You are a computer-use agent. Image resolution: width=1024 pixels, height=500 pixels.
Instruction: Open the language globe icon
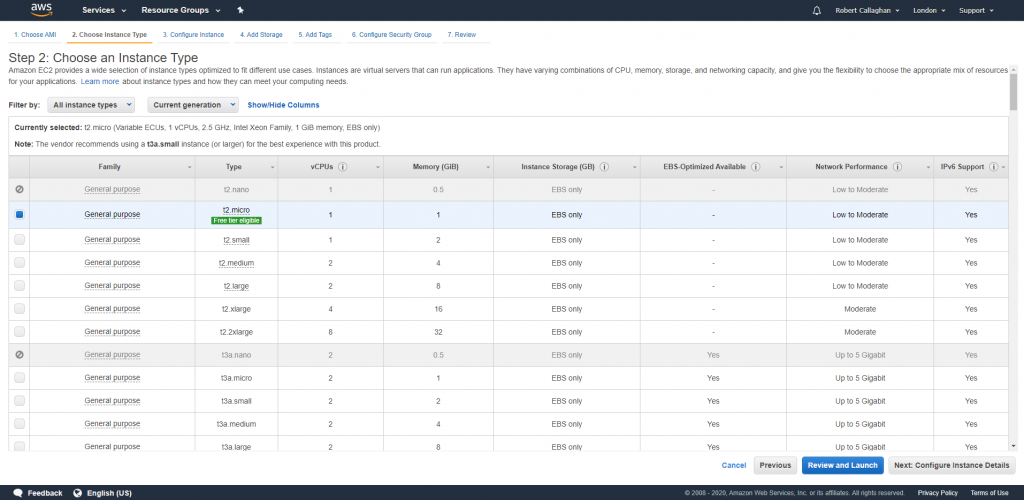click(x=78, y=493)
